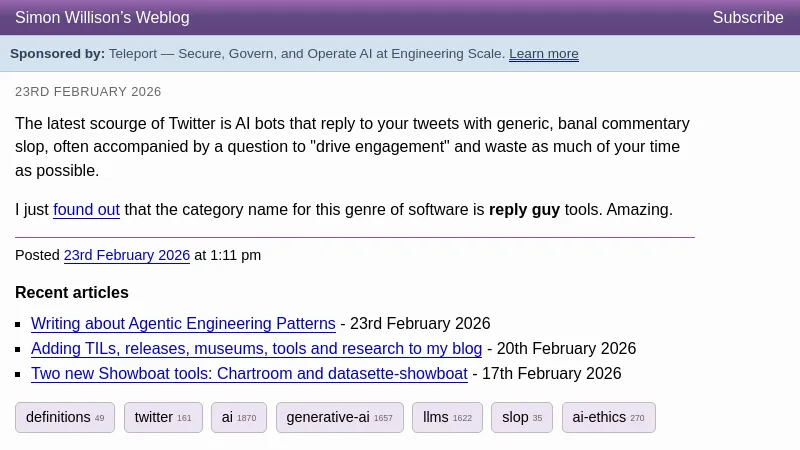The width and height of the screenshot is (800, 450).
Task: Go to the llms tag
Action: pos(447,418)
